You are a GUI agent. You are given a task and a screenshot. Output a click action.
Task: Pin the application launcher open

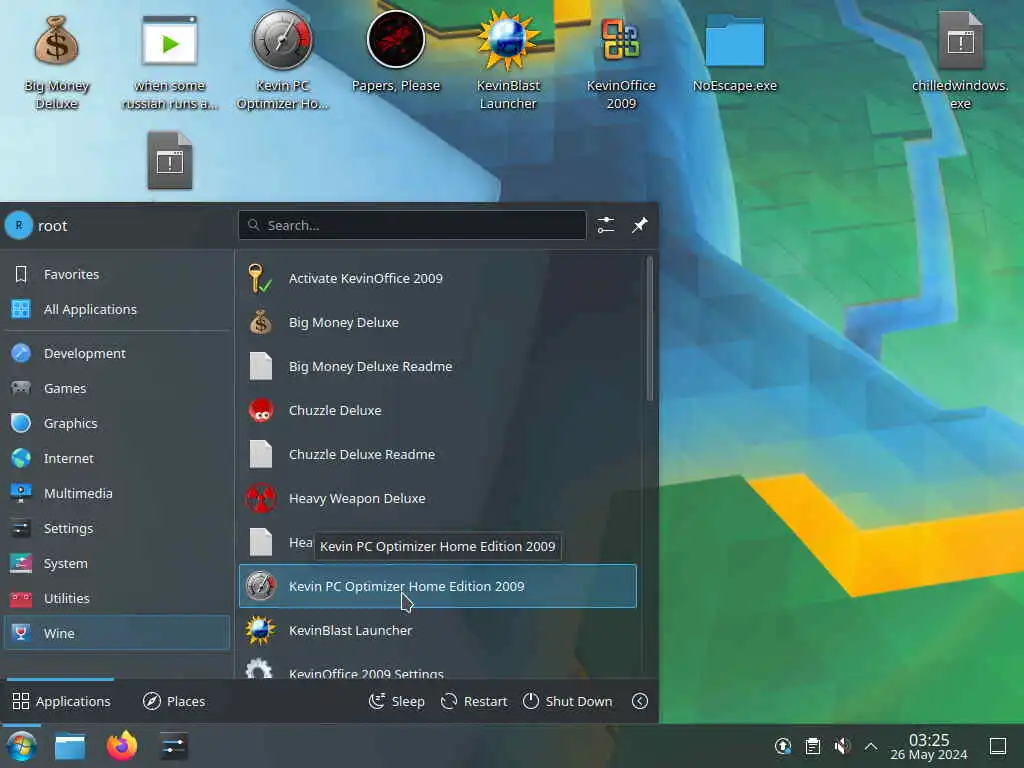point(639,225)
